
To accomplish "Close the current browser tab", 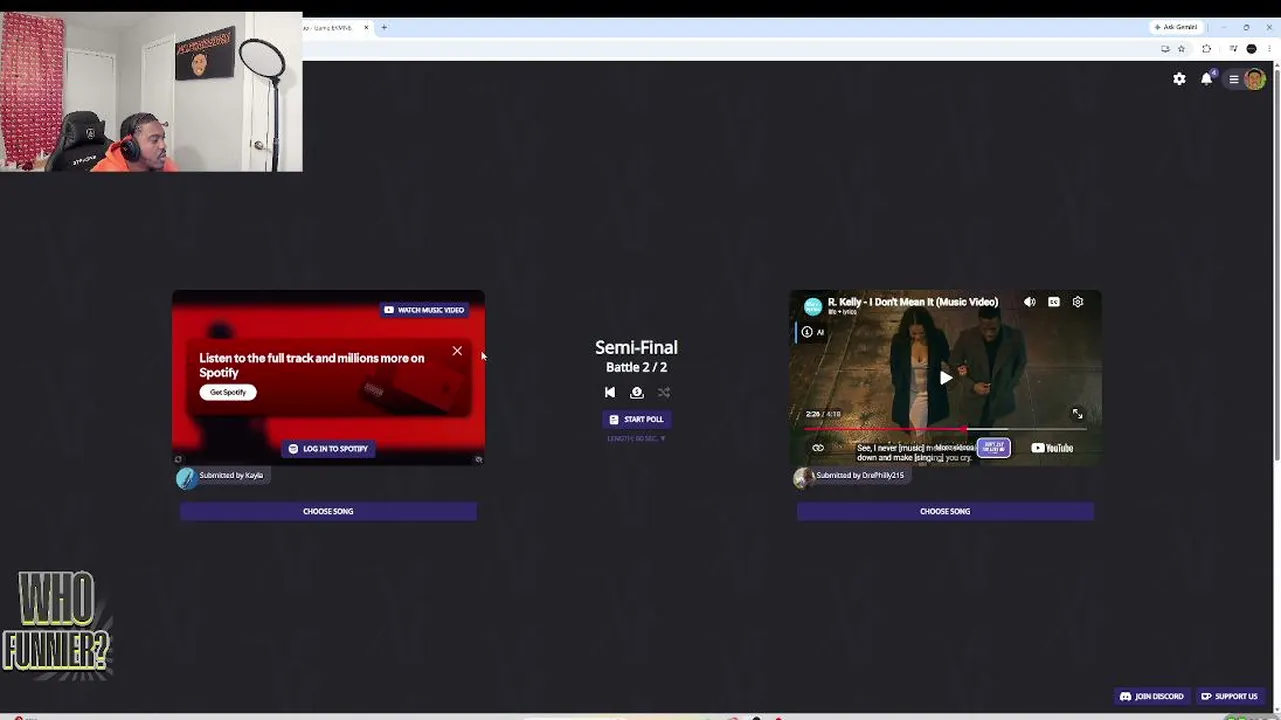I will [x=366, y=28].
